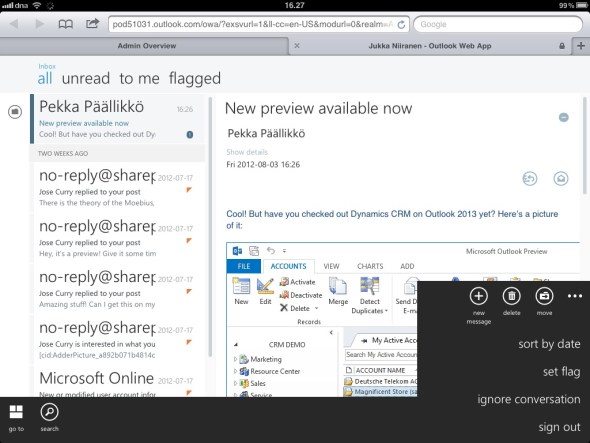Viewport: 590px width, 443px height.
Task: Open a new Safari tab
Action: point(581,46)
